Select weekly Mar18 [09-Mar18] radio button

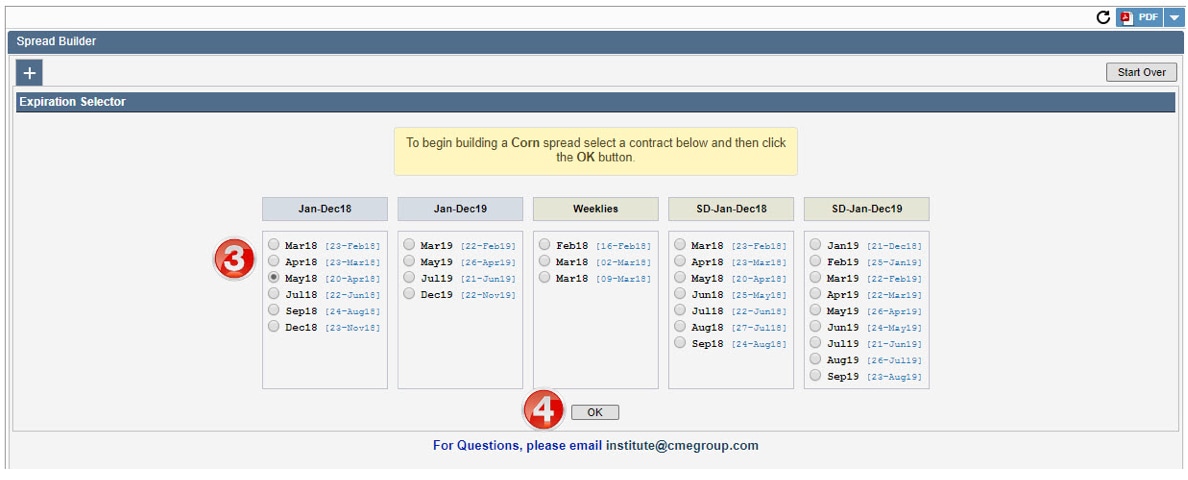[x=544, y=278]
